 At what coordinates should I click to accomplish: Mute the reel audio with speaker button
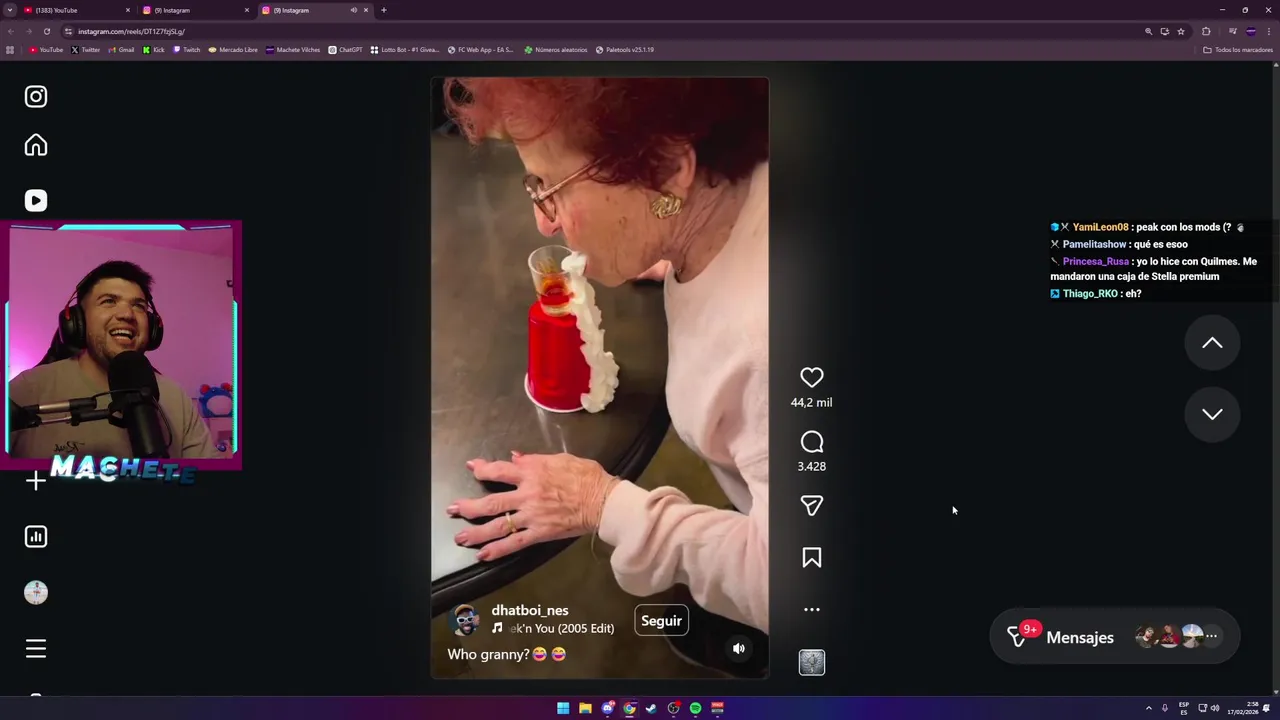click(x=739, y=648)
